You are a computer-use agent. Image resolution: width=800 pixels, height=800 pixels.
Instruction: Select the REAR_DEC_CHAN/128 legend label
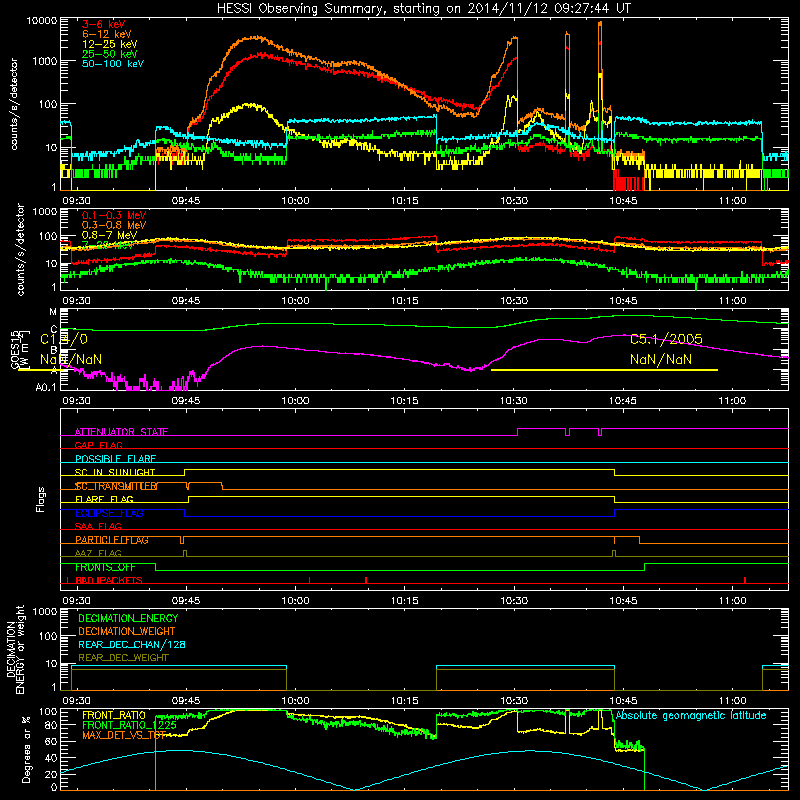coord(132,645)
